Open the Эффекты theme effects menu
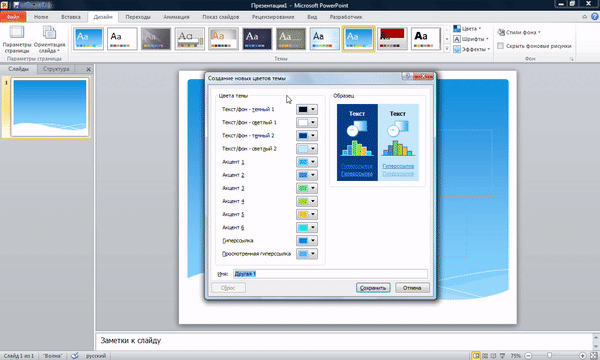Image resolution: width=600 pixels, height=360 pixels. click(x=472, y=49)
